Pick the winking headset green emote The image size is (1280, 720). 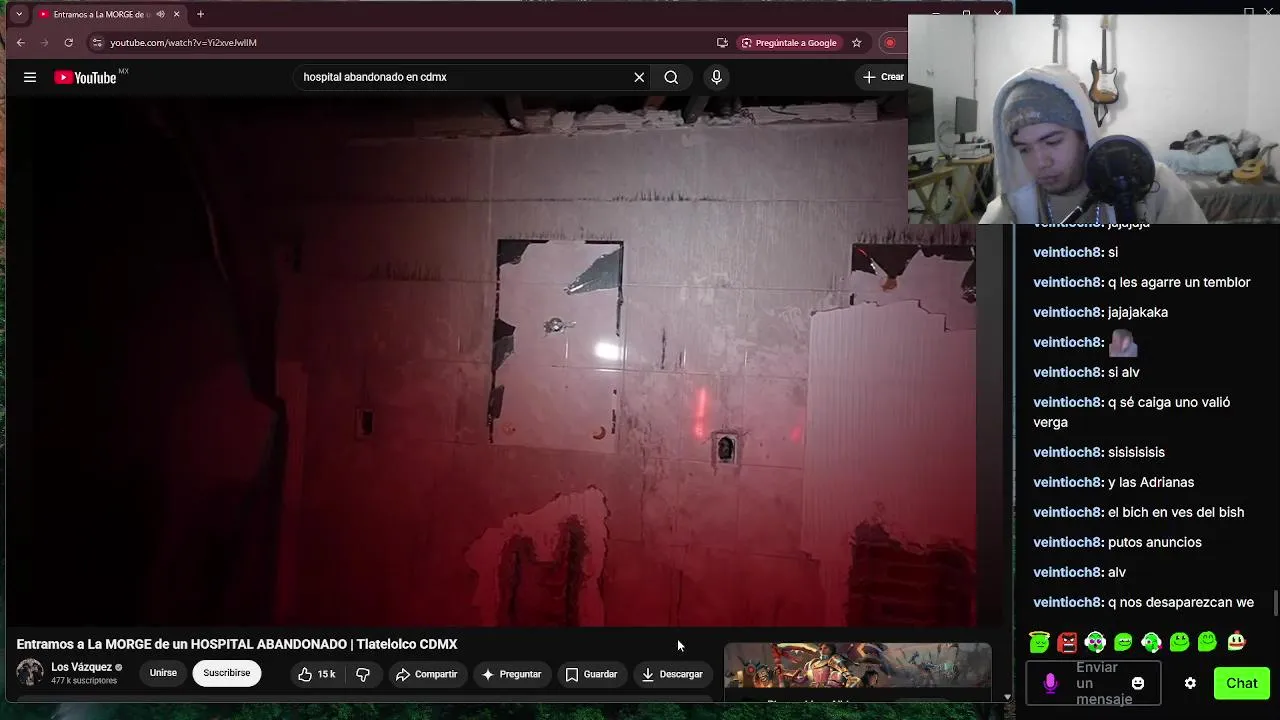1151,642
